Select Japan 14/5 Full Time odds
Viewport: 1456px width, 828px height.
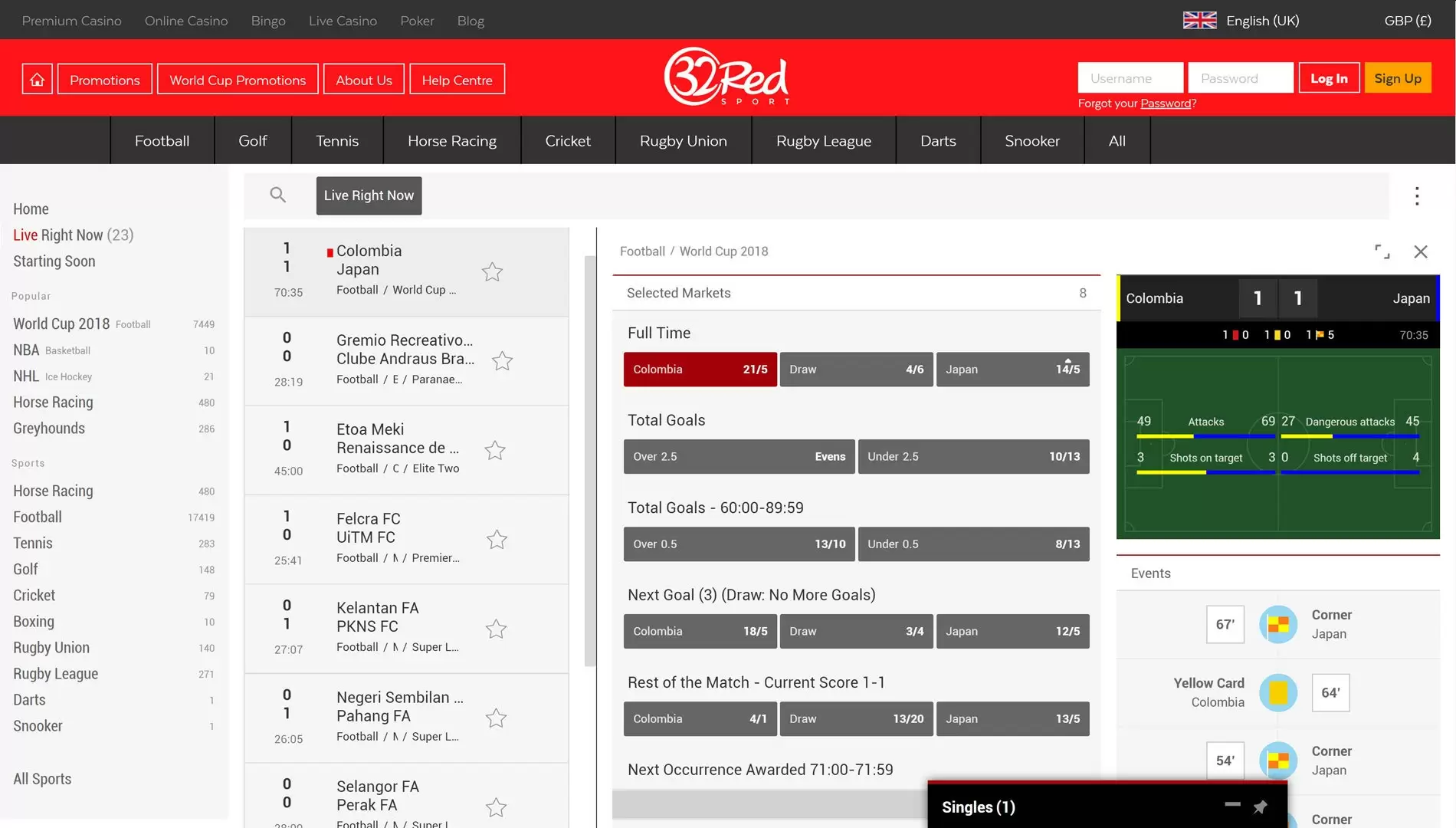[1013, 370]
